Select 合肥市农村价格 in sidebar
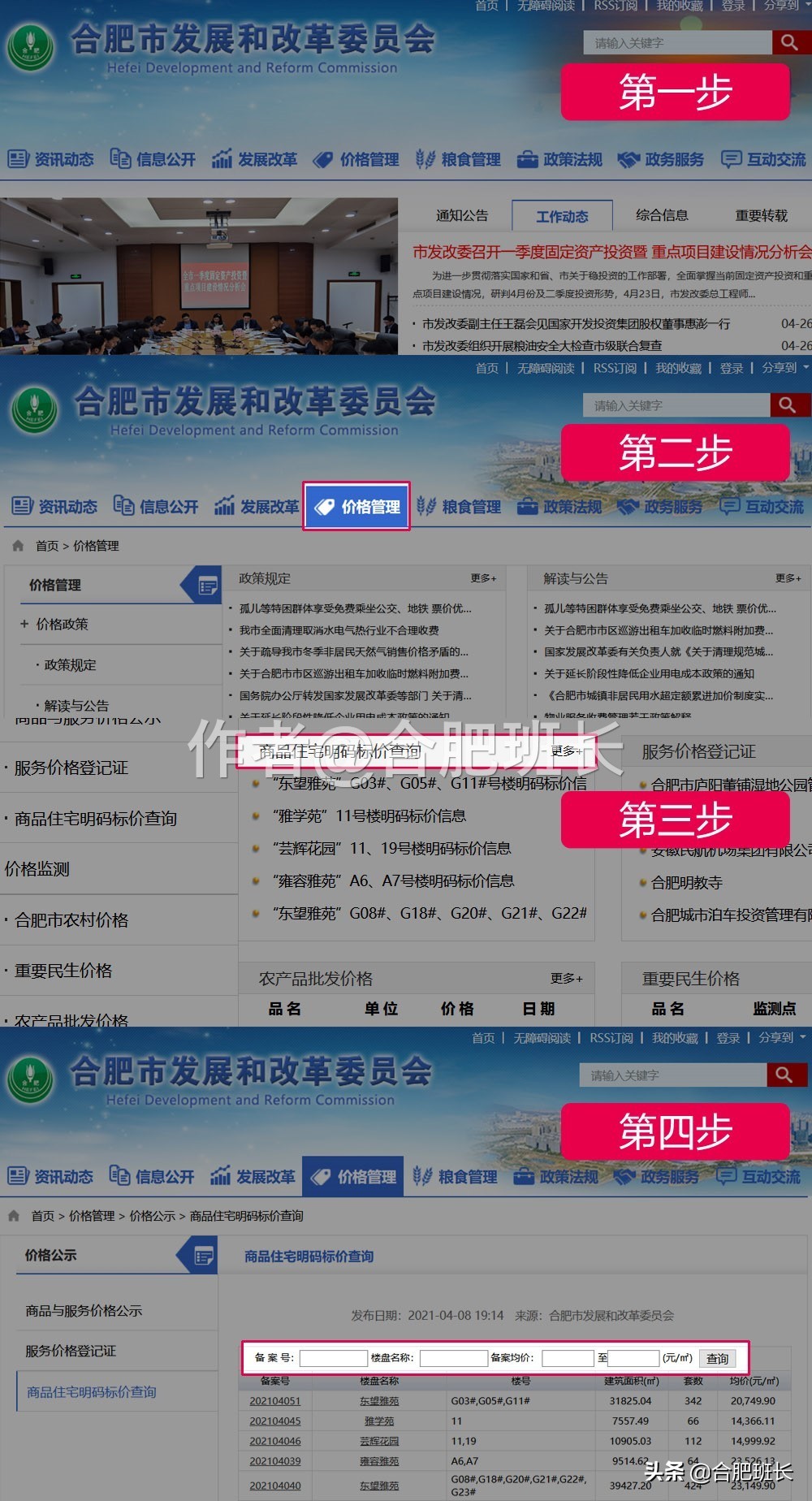The width and height of the screenshot is (812, 1501). coord(71,919)
